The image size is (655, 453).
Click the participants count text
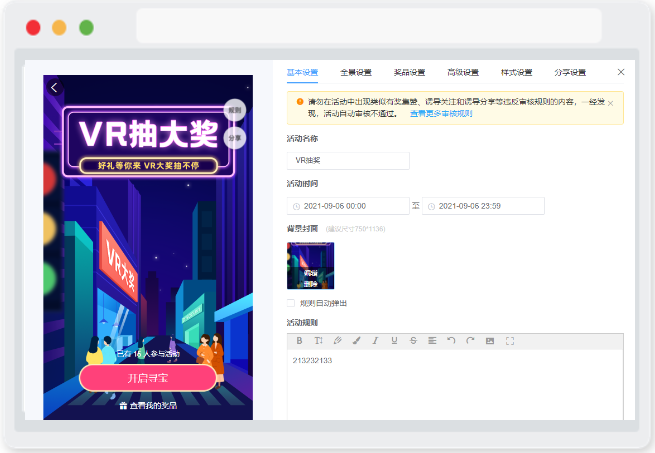[x=148, y=354]
